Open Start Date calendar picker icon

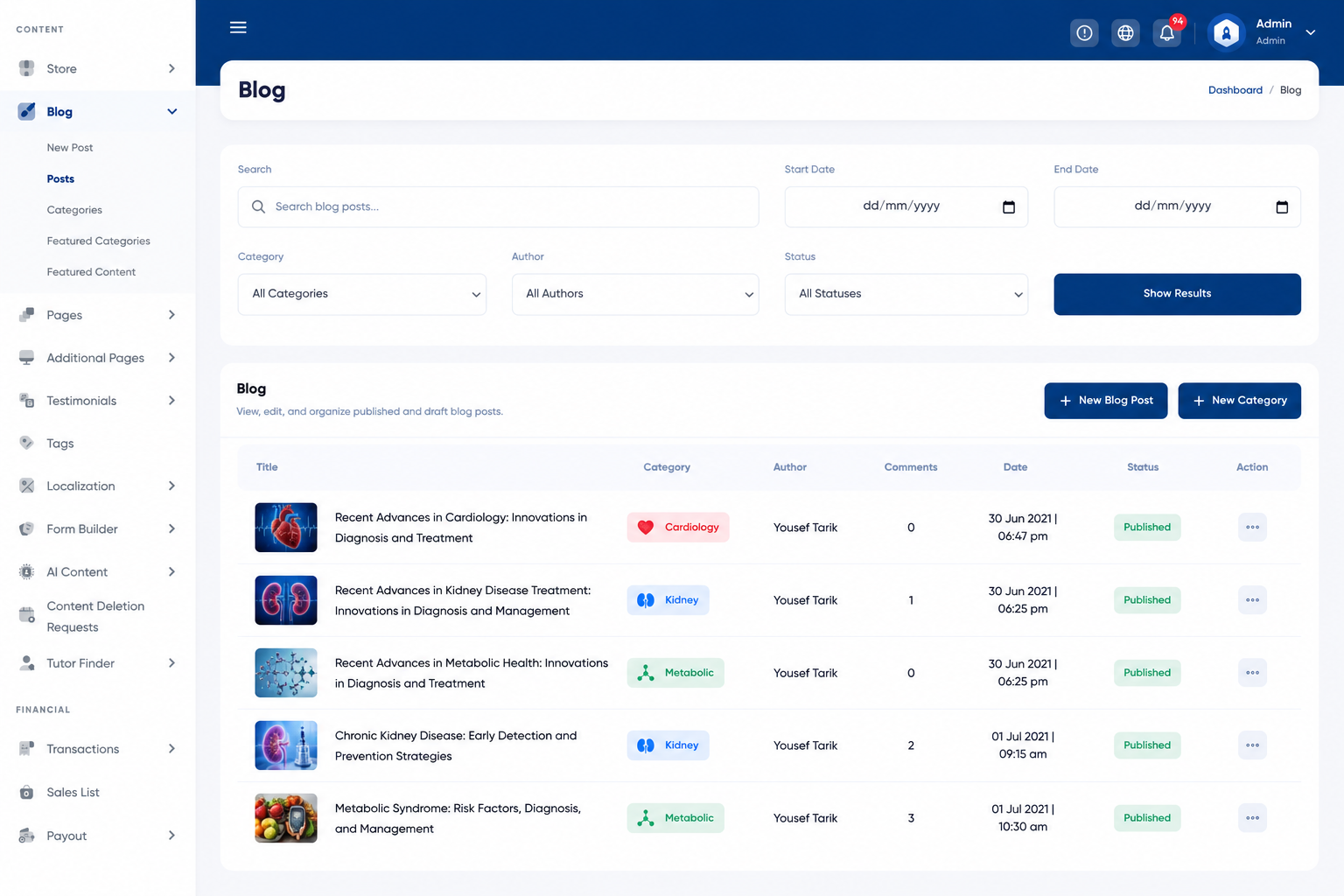1009,206
